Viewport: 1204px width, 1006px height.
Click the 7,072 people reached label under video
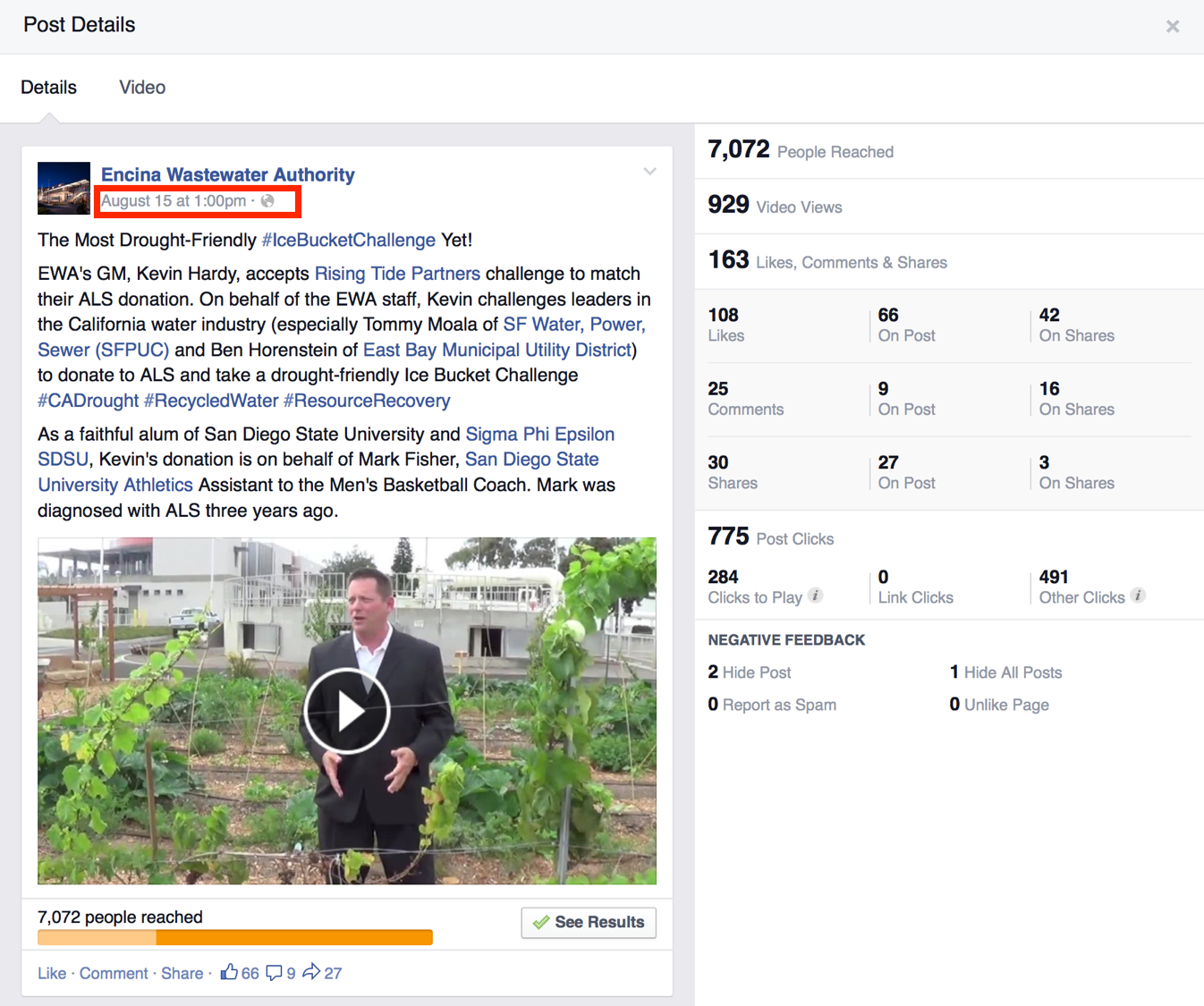click(120, 917)
